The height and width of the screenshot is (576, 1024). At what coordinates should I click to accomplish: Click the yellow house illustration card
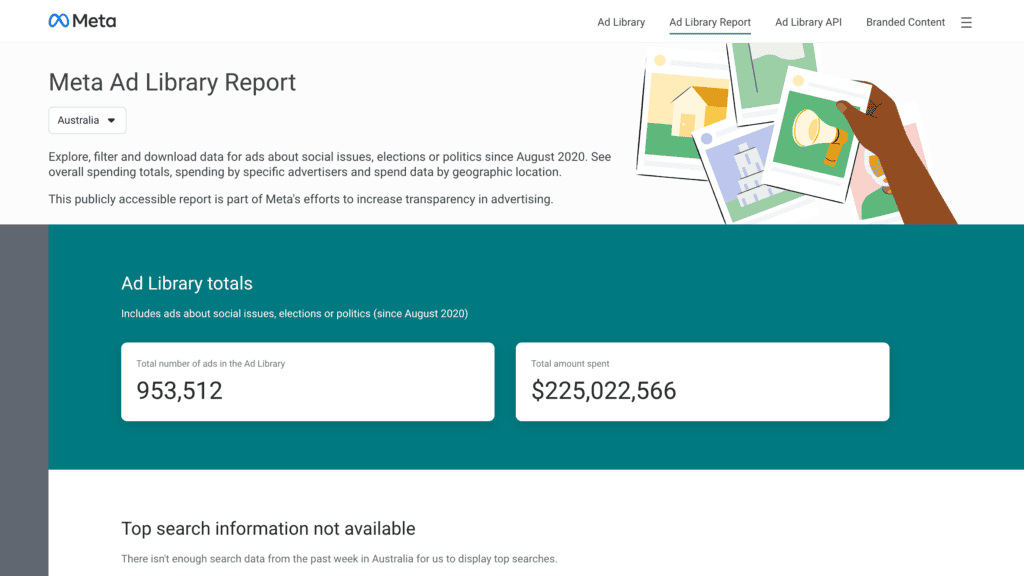pos(688,110)
